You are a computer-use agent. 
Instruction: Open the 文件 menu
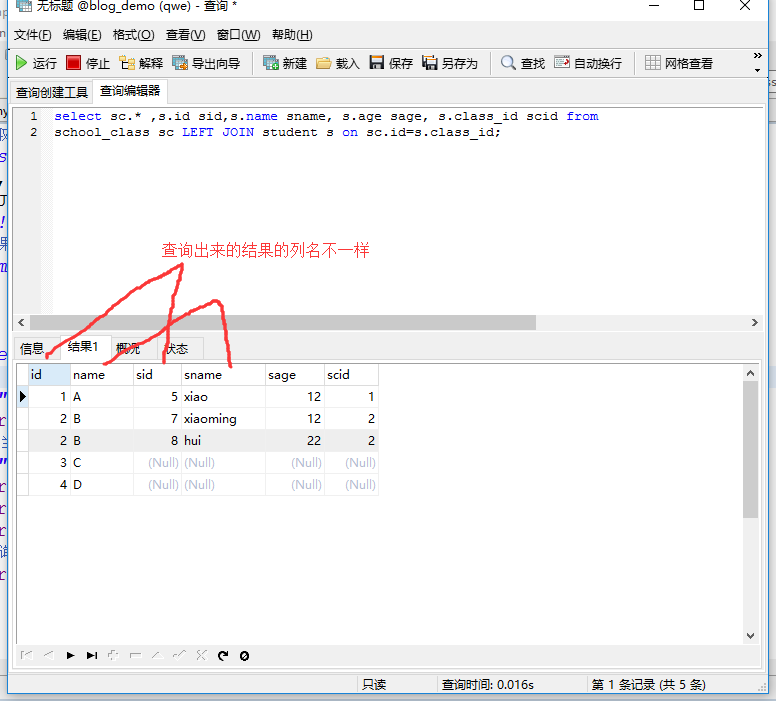[x=32, y=35]
